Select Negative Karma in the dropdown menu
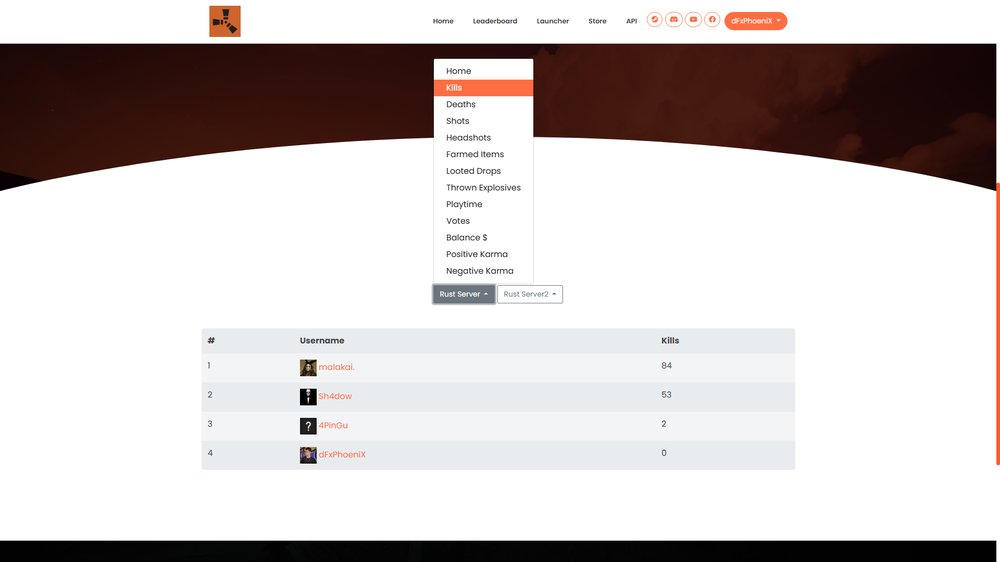1000x562 pixels. [483, 270]
